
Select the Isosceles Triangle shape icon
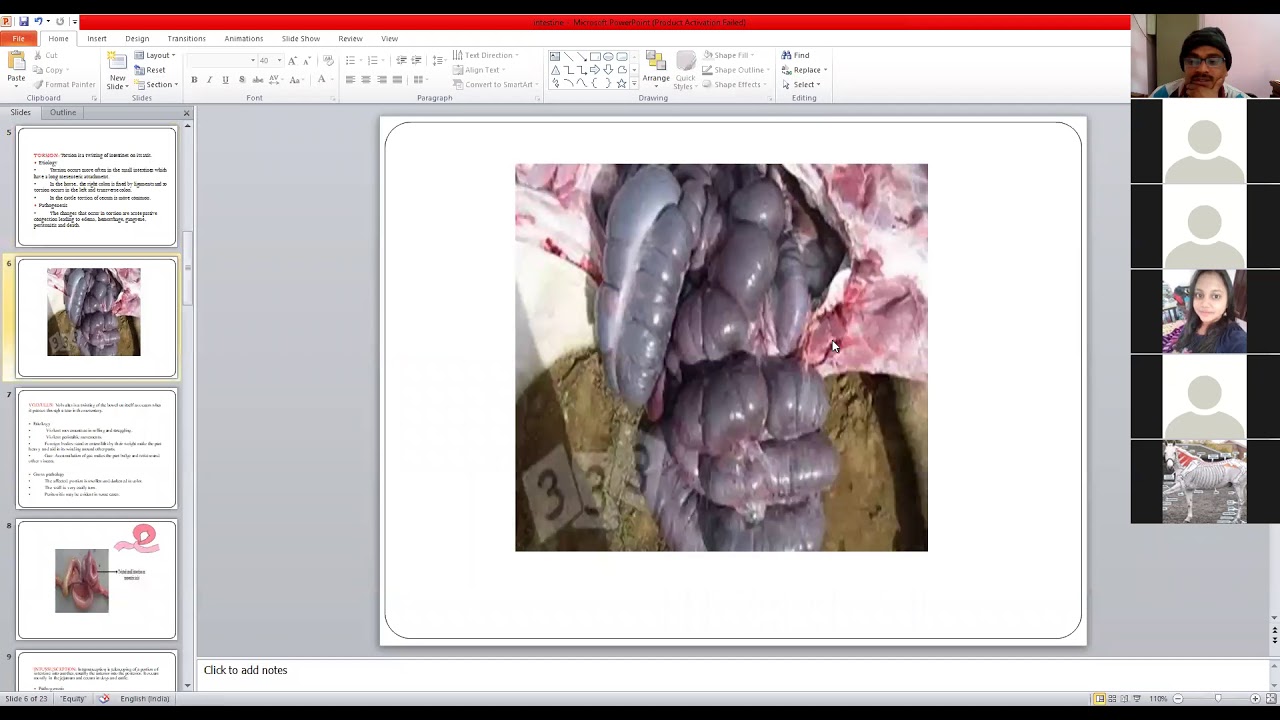(x=555, y=70)
